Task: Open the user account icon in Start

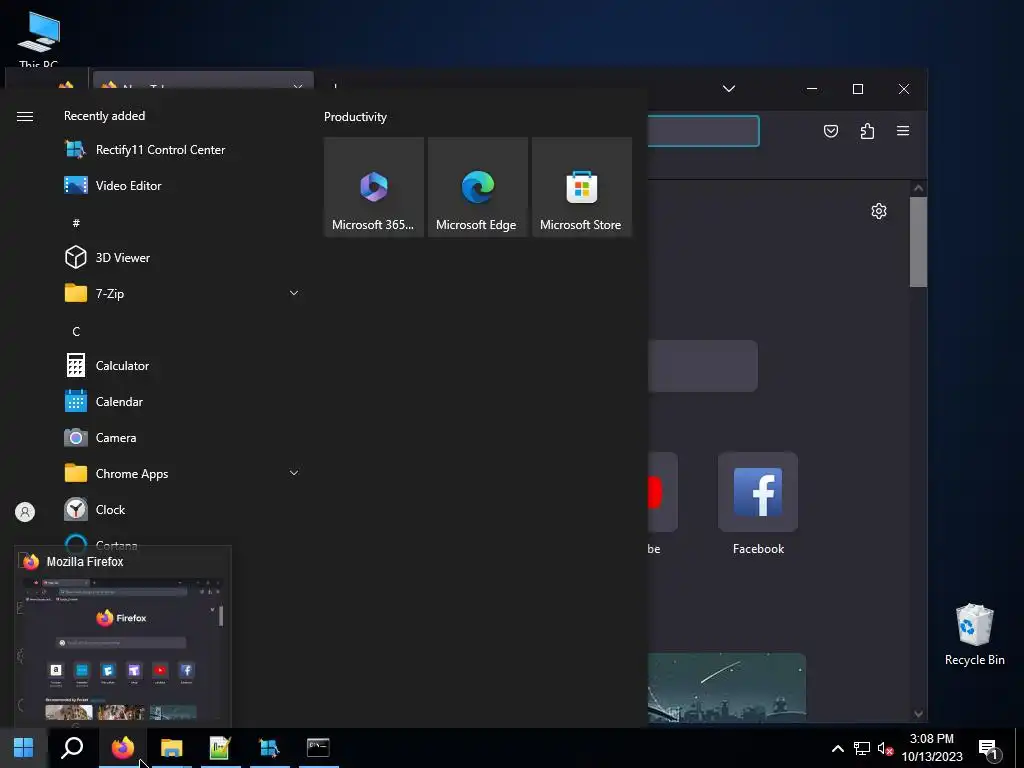Action: pyautogui.click(x=25, y=512)
